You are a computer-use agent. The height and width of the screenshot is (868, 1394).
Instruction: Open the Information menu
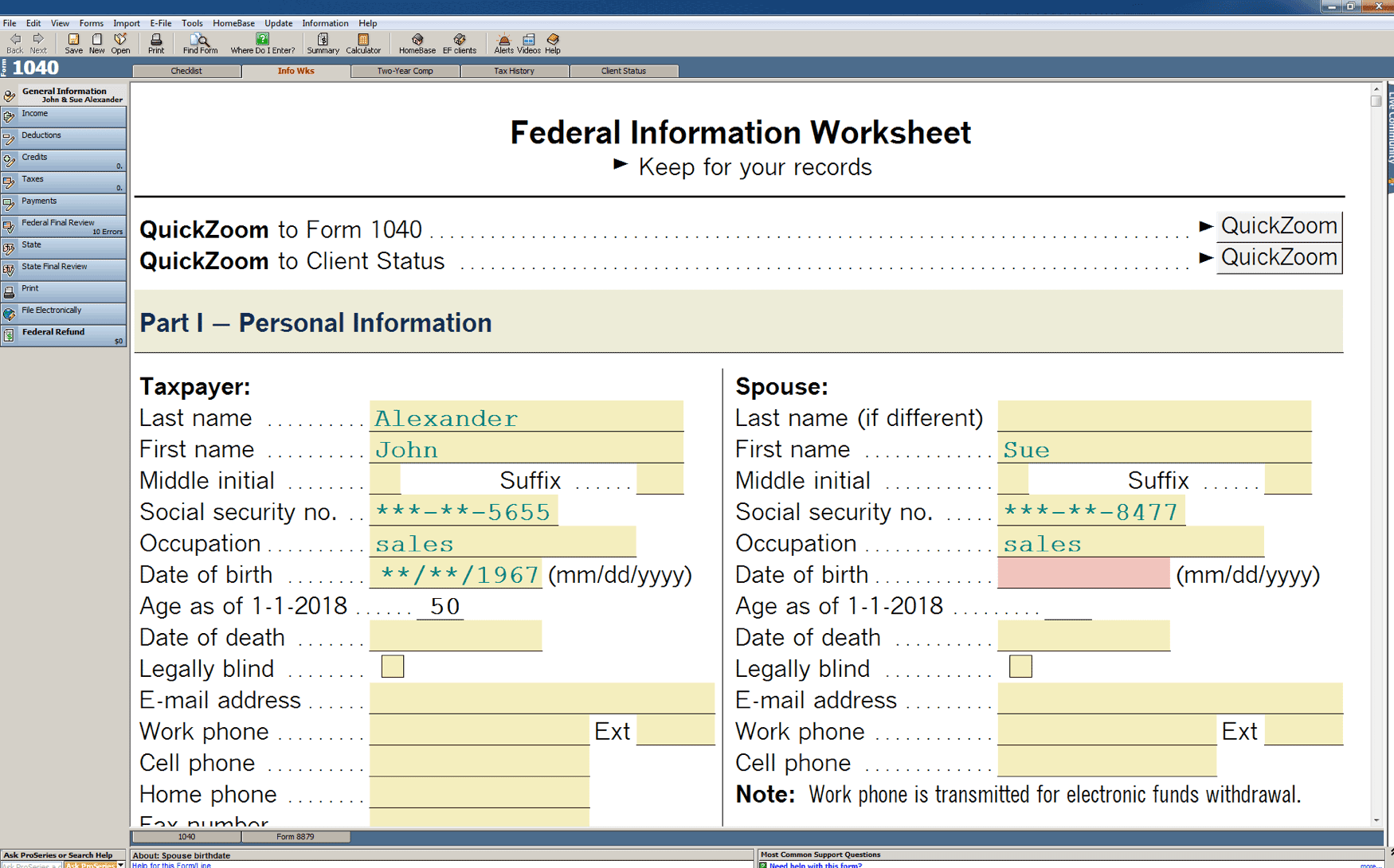[325, 23]
